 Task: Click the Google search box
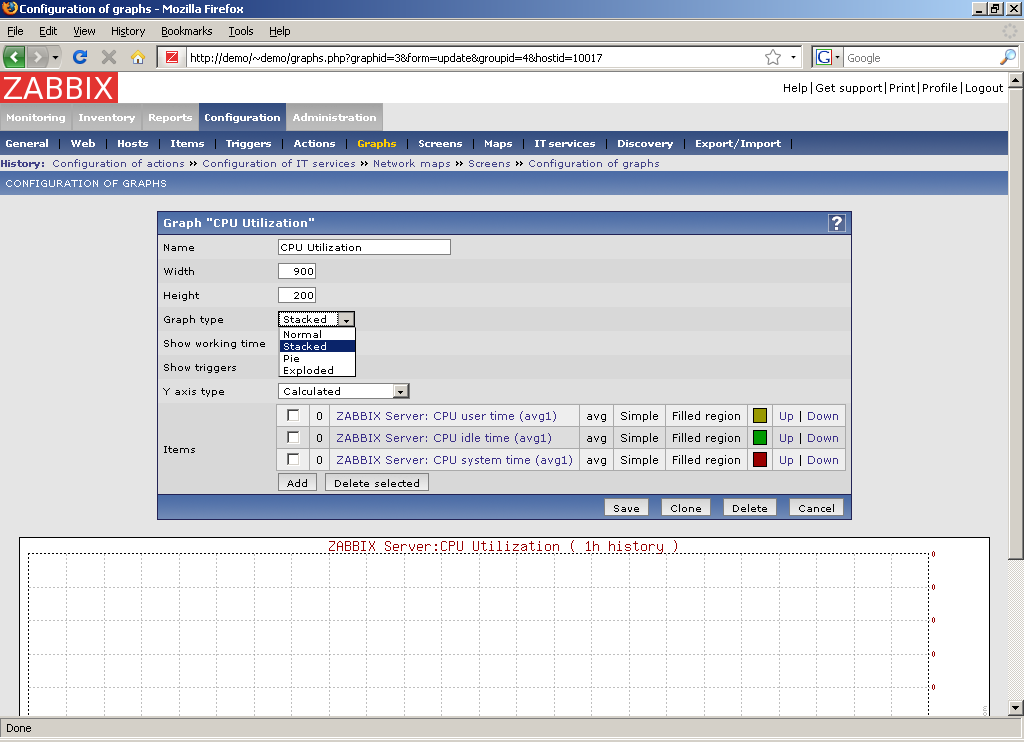tap(921, 57)
